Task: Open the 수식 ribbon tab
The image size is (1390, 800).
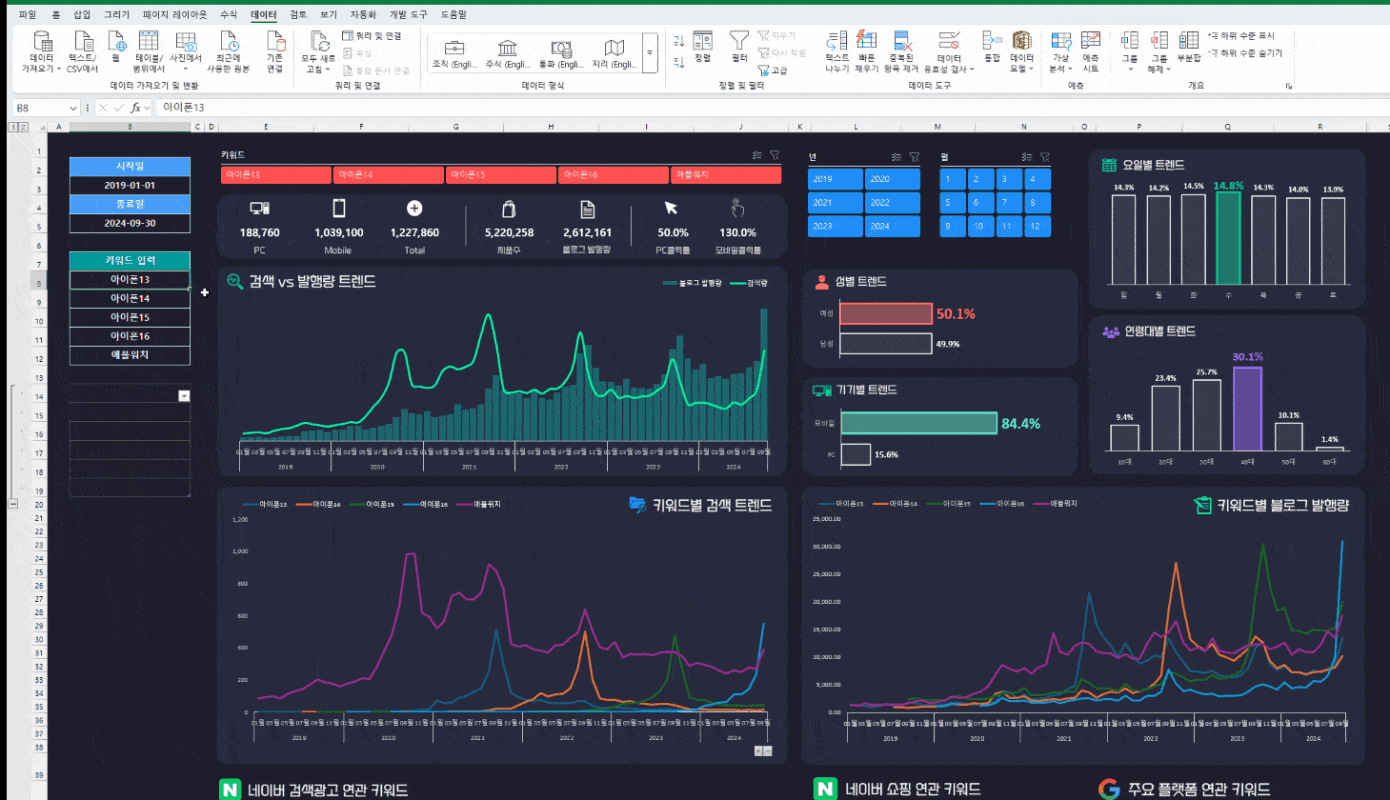Action: pyautogui.click(x=228, y=15)
